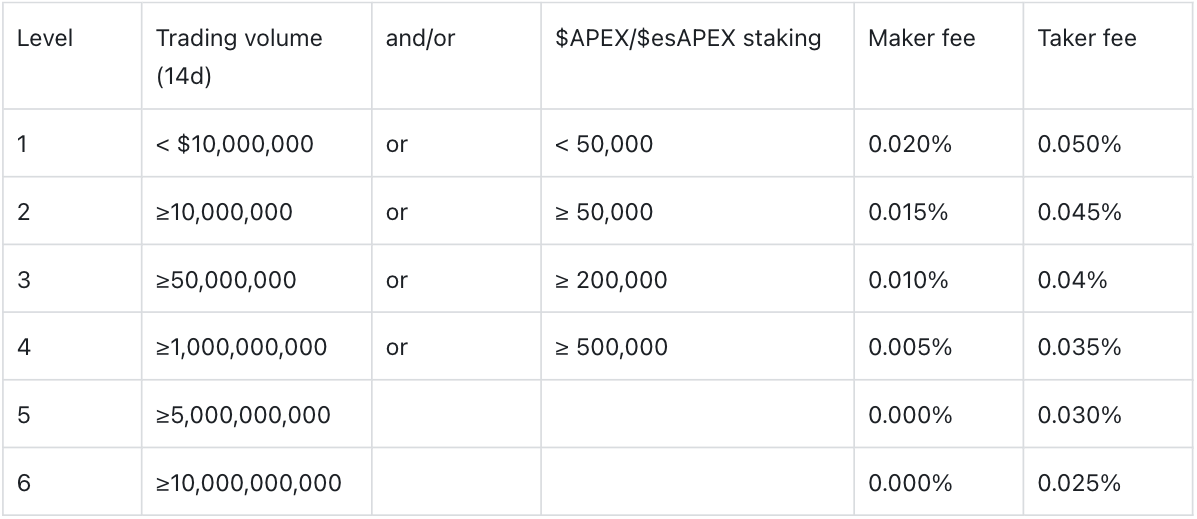Click the < $10,000,000 volume cell
The width and height of the screenshot is (1197, 519).
(235, 144)
